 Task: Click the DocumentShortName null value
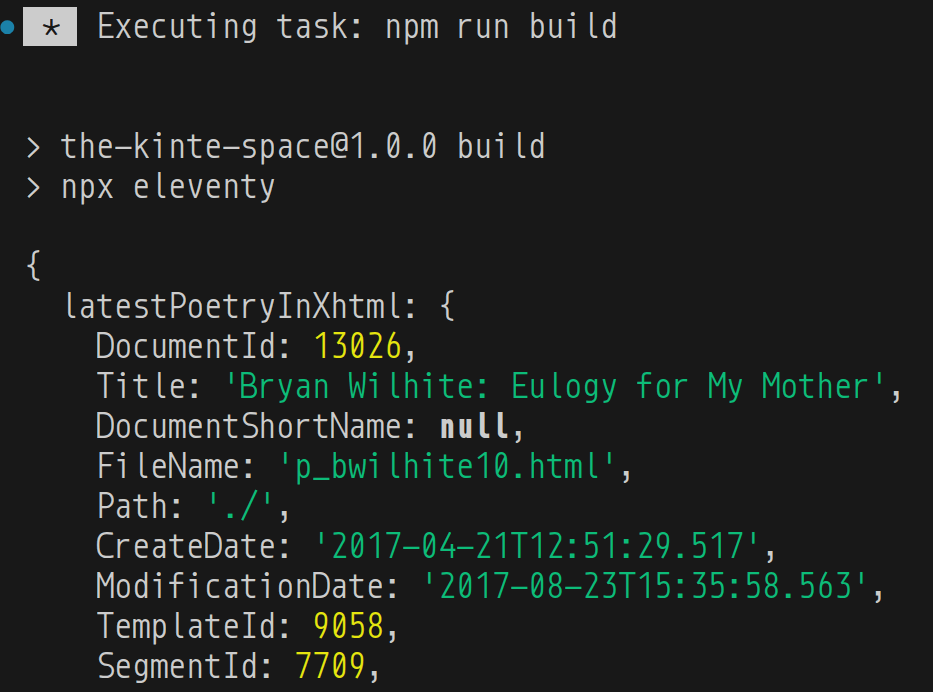coord(474,427)
